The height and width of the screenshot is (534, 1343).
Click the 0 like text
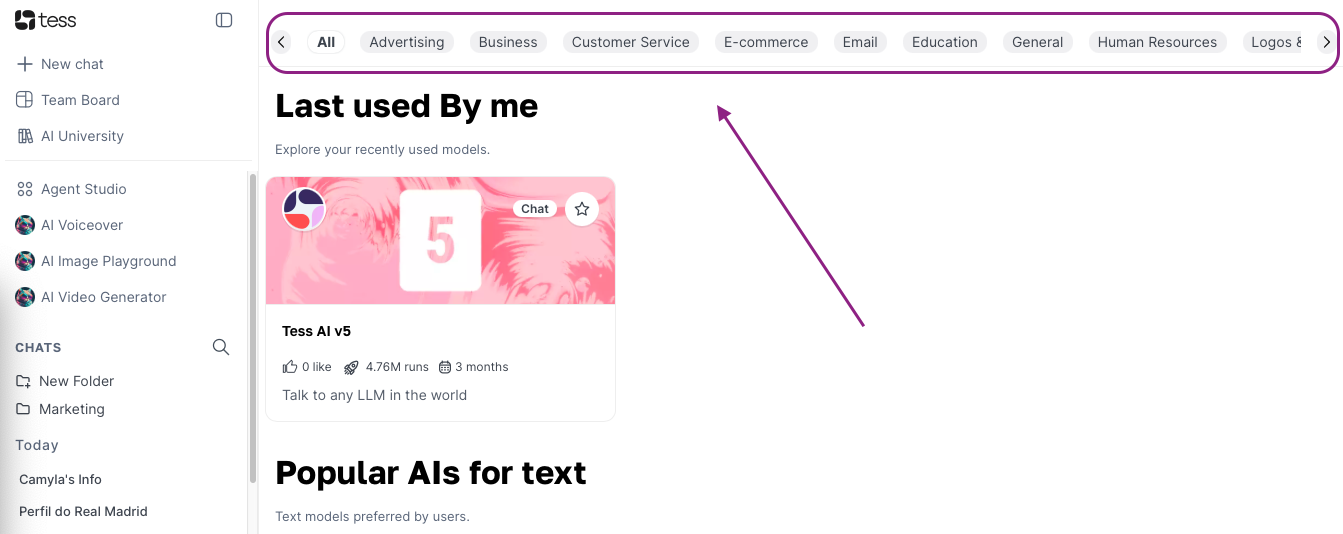(x=316, y=367)
